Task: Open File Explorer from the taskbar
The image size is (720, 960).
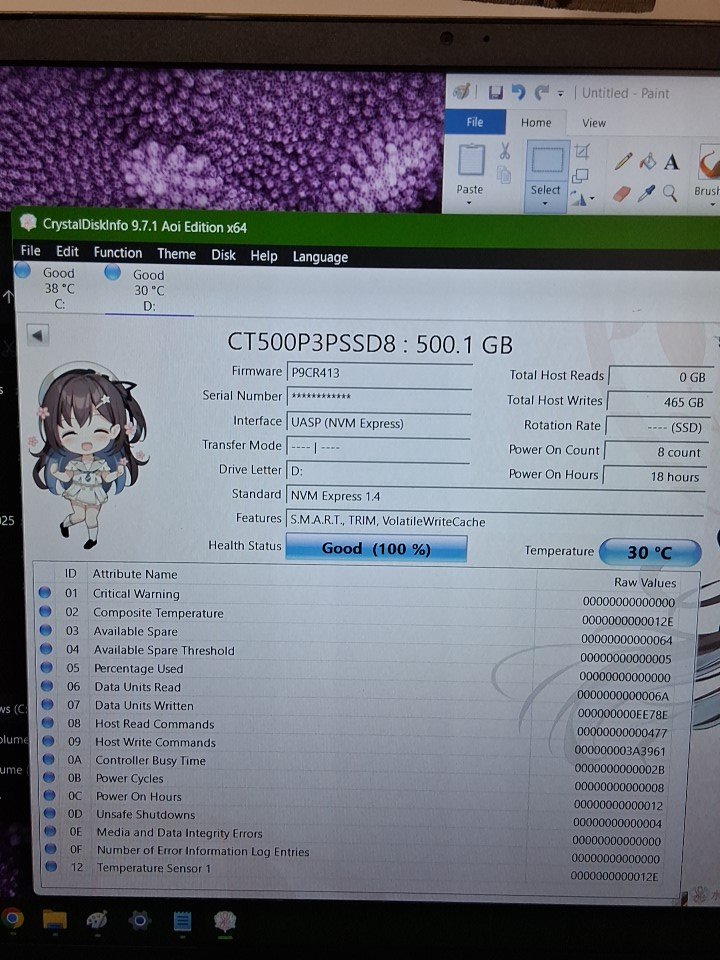Action: tap(54, 920)
